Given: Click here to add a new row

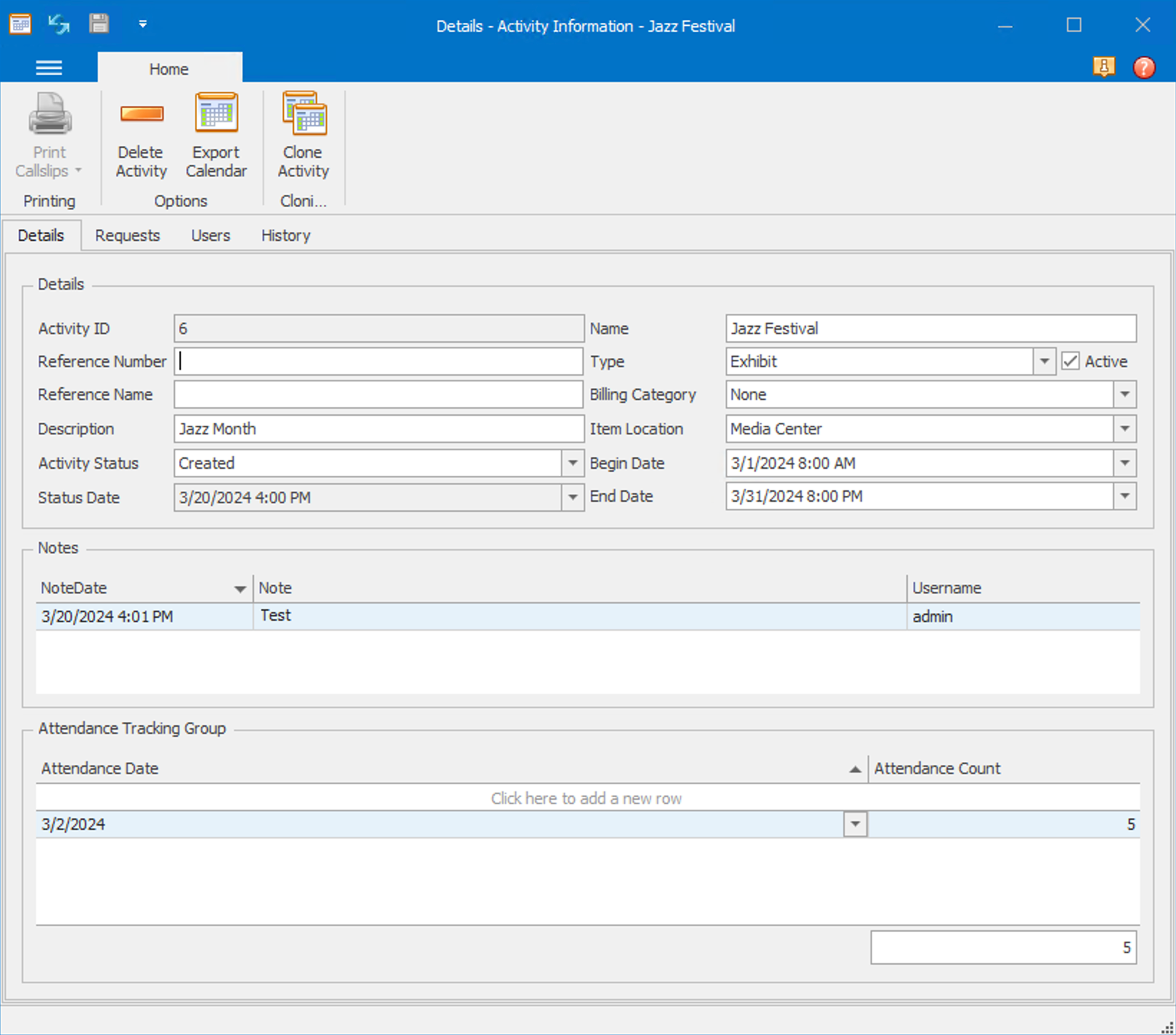Looking at the screenshot, I should [586, 798].
